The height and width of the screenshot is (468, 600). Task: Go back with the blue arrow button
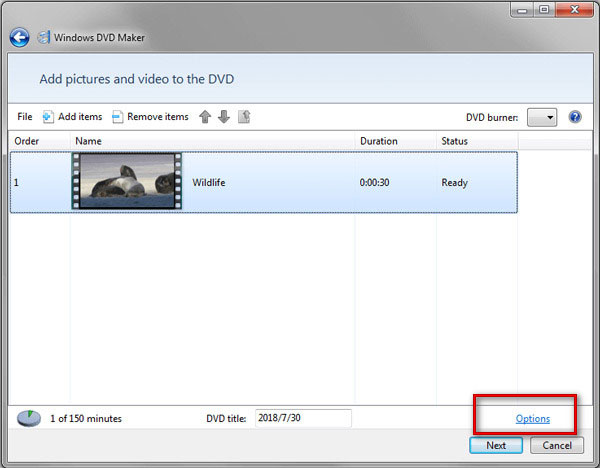[20, 38]
